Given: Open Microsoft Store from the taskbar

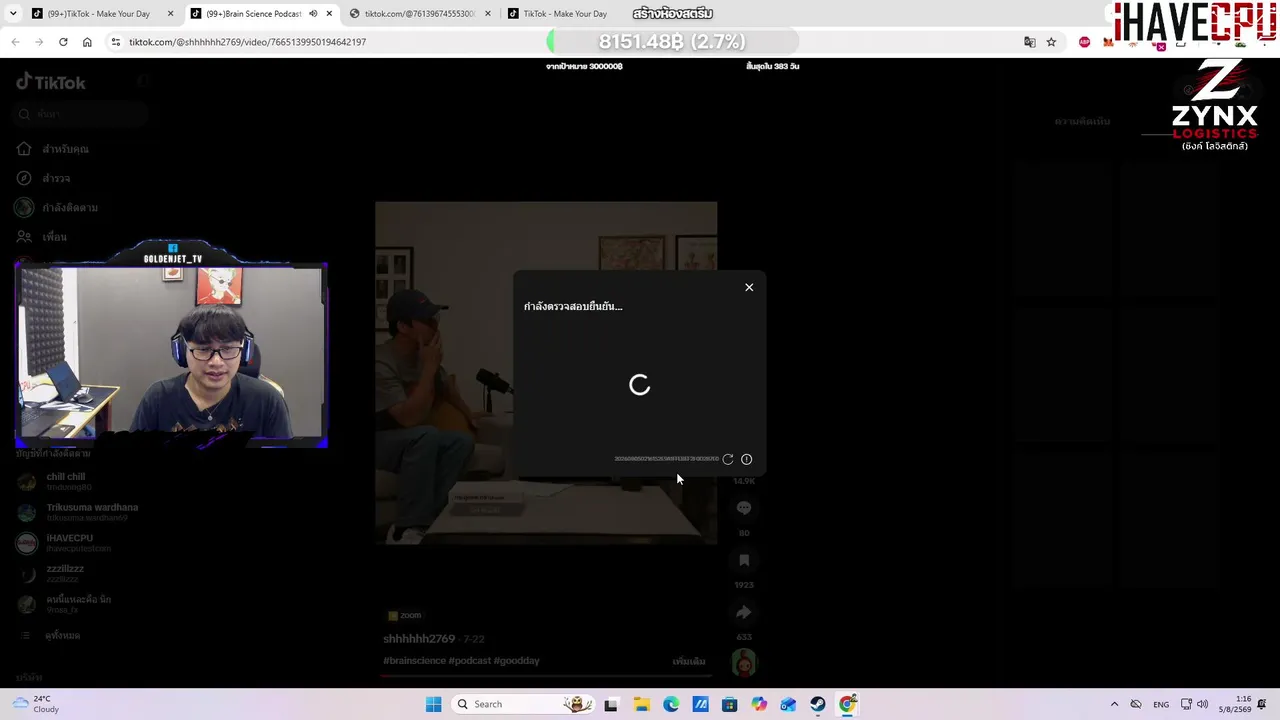Looking at the screenshot, I should pyautogui.click(x=730, y=704).
